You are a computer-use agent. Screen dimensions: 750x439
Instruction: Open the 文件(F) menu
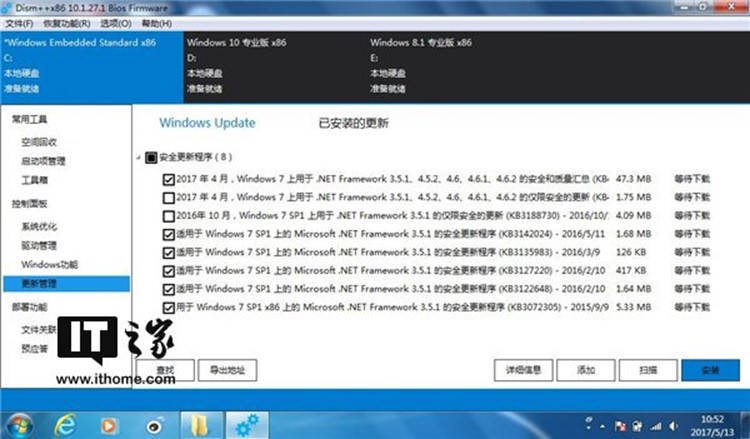pyautogui.click(x=20, y=23)
